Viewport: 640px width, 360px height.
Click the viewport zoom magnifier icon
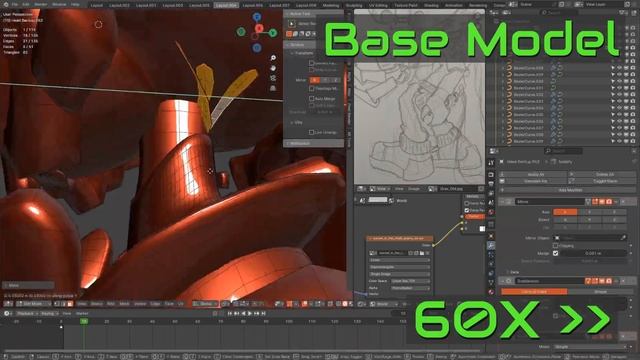pyautogui.click(x=273, y=58)
